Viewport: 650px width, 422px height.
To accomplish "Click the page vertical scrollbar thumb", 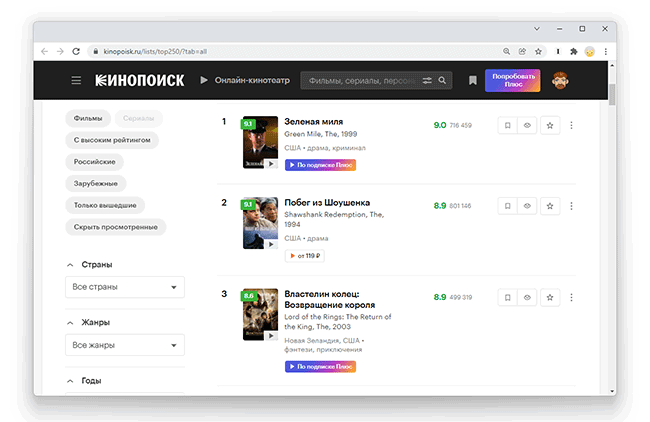I will [x=612, y=95].
